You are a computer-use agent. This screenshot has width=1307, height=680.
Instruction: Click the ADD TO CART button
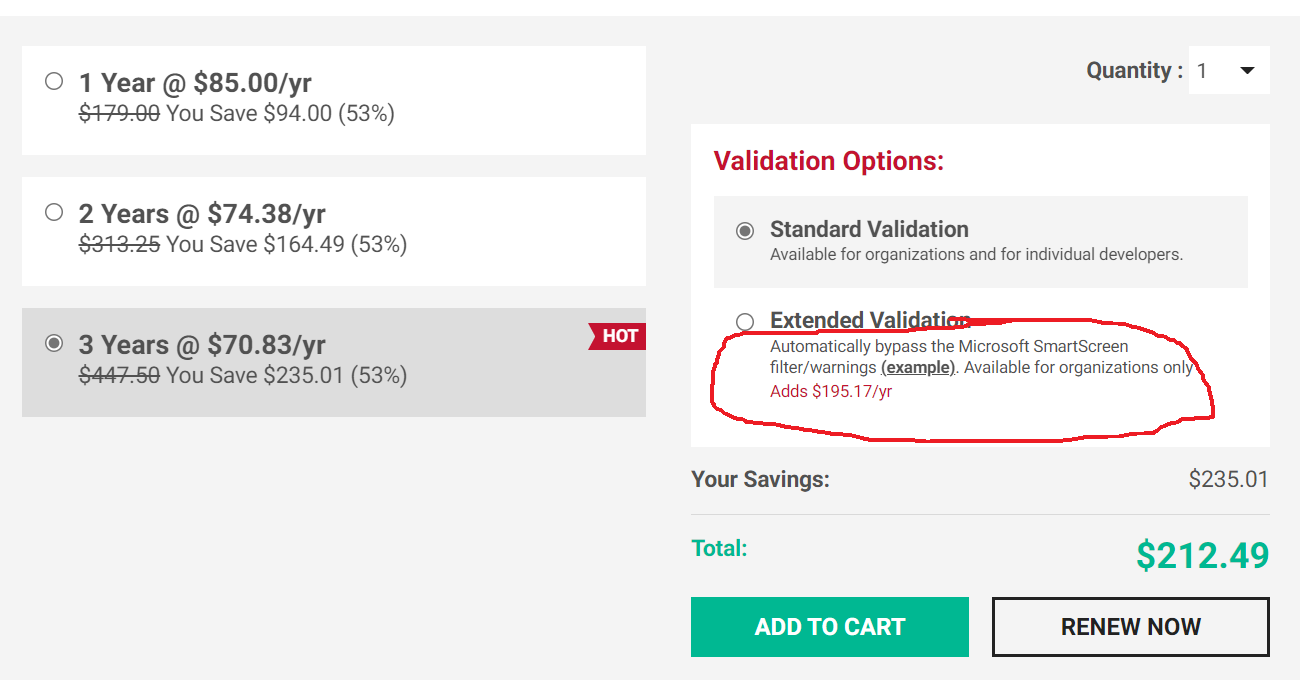tap(829, 627)
